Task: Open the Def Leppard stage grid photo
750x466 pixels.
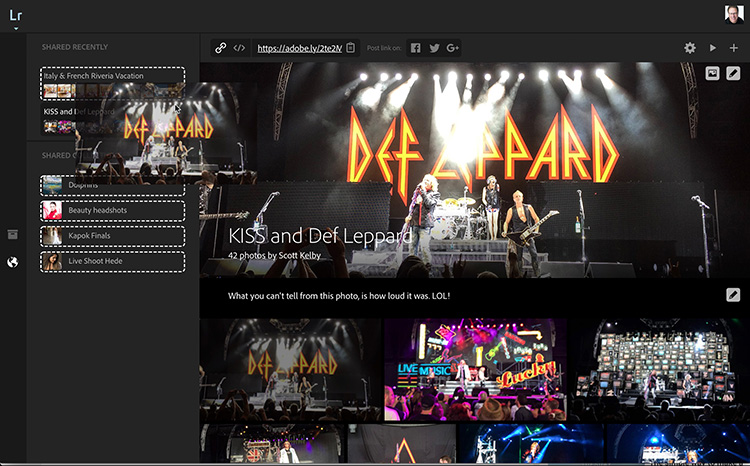Action: pos(290,370)
